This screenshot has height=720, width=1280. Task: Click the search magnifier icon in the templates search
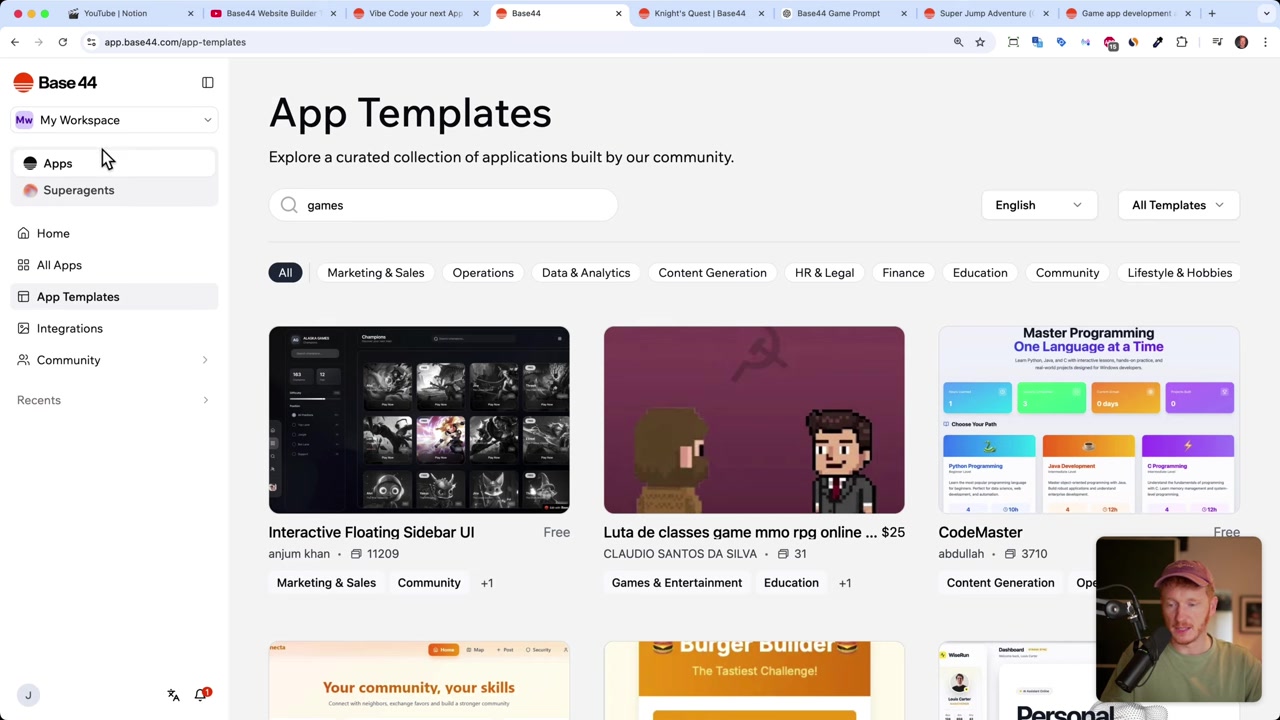(289, 205)
